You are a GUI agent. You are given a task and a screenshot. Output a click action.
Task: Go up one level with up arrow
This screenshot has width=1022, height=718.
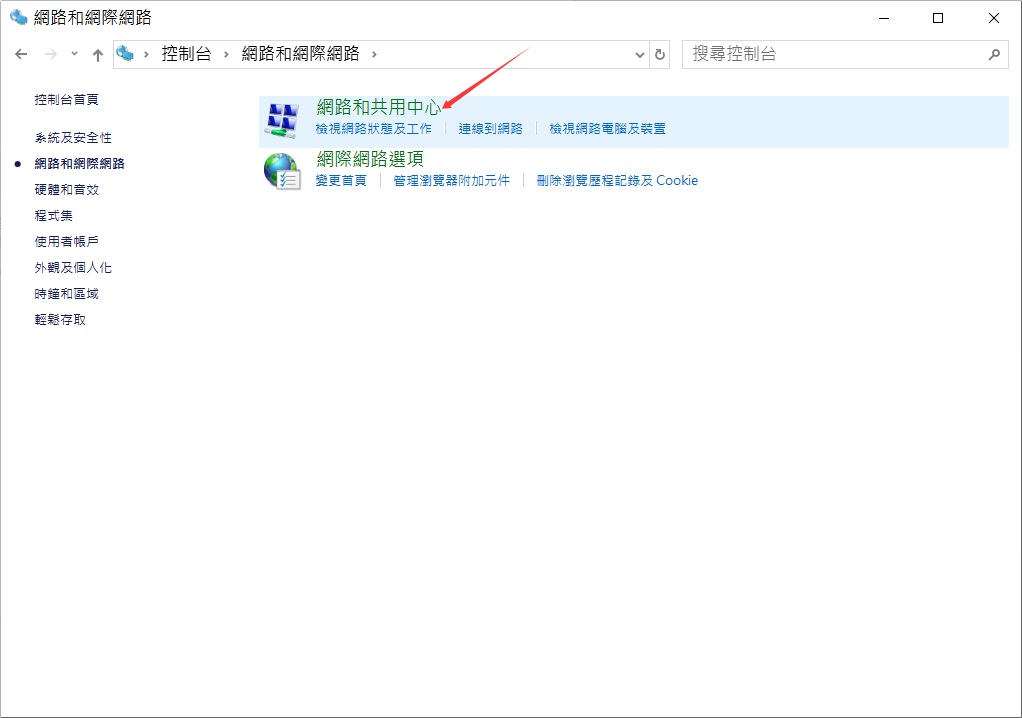98,55
